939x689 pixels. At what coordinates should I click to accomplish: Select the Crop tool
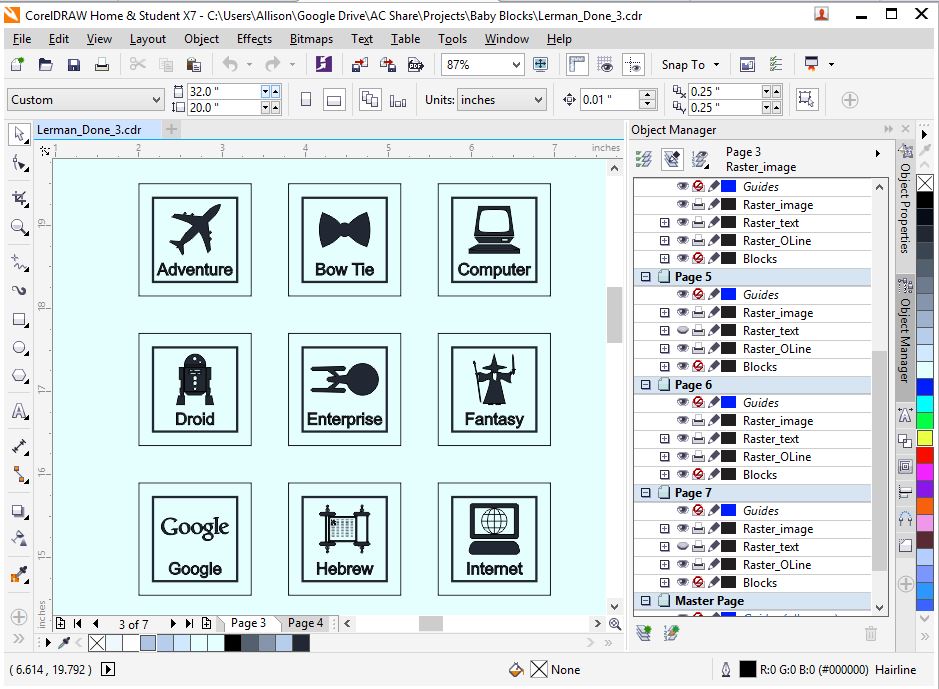point(19,199)
